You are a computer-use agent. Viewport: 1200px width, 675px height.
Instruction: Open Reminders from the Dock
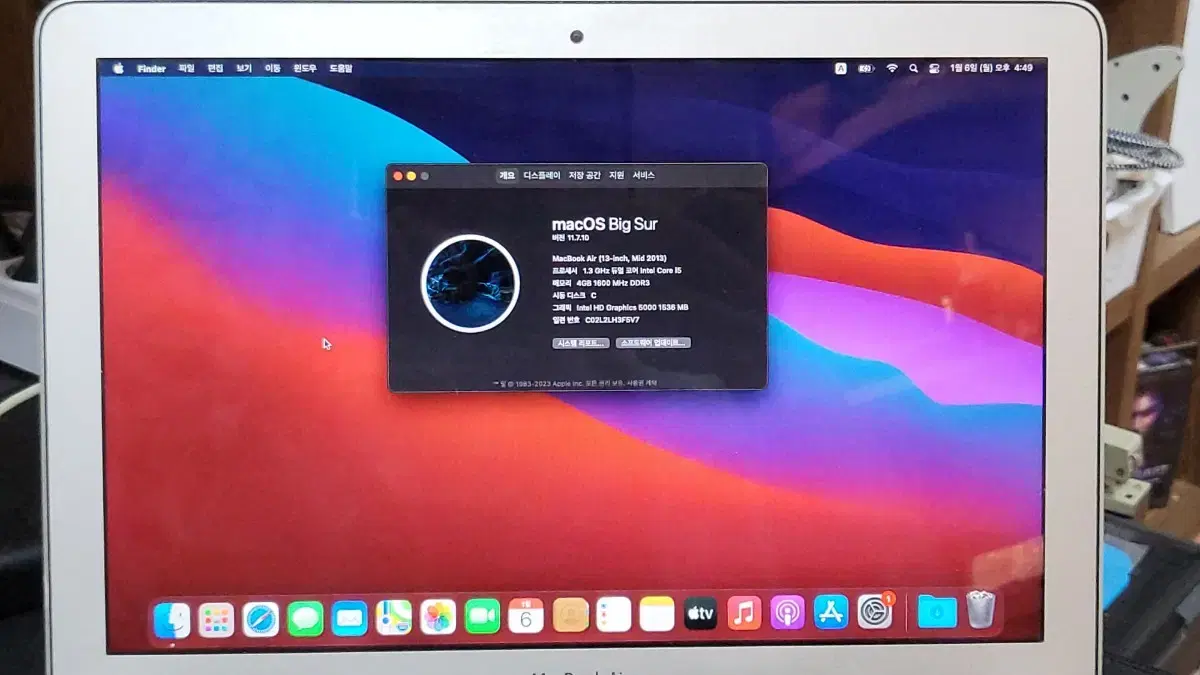tap(614, 614)
